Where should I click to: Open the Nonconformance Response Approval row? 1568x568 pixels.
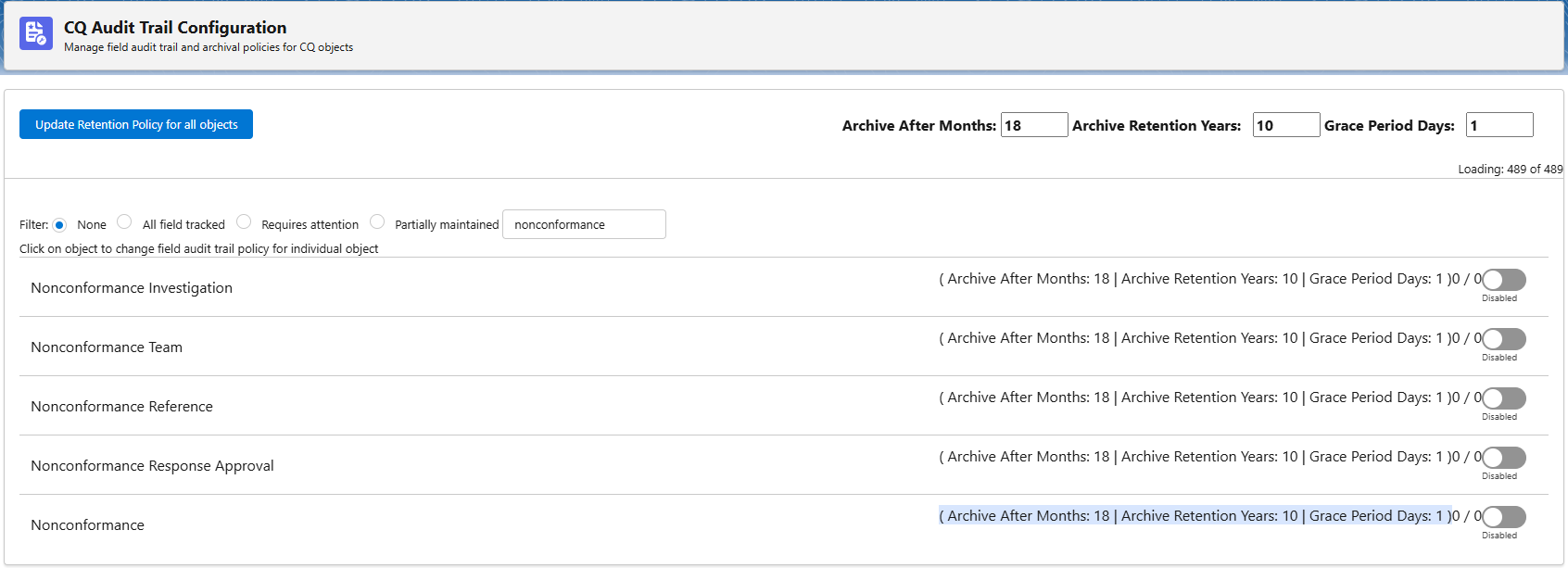coord(152,466)
